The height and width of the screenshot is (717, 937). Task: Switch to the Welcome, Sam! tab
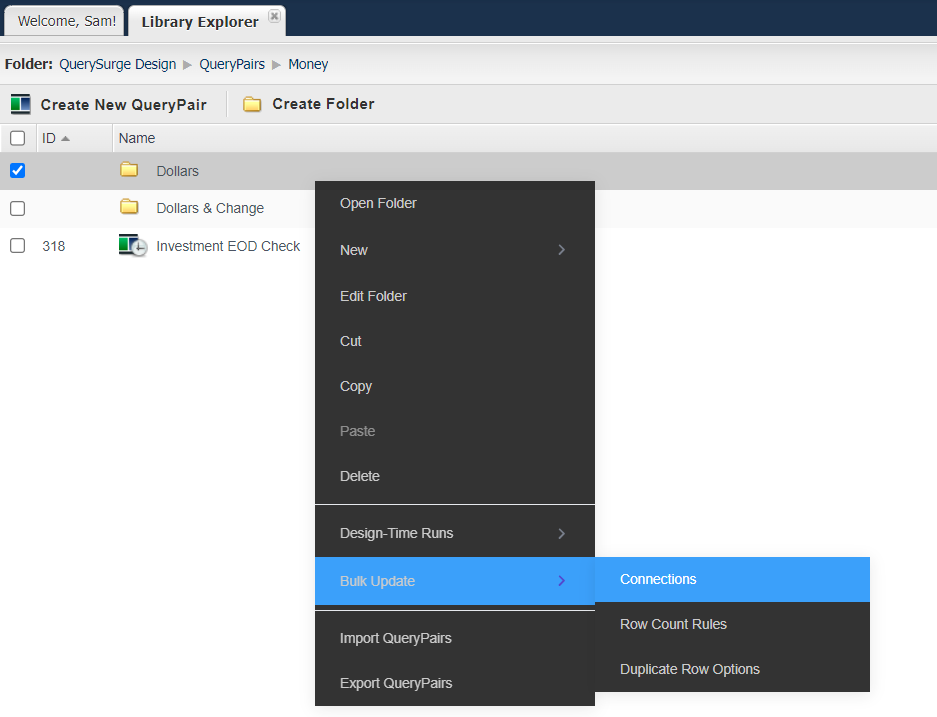[x=65, y=22]
